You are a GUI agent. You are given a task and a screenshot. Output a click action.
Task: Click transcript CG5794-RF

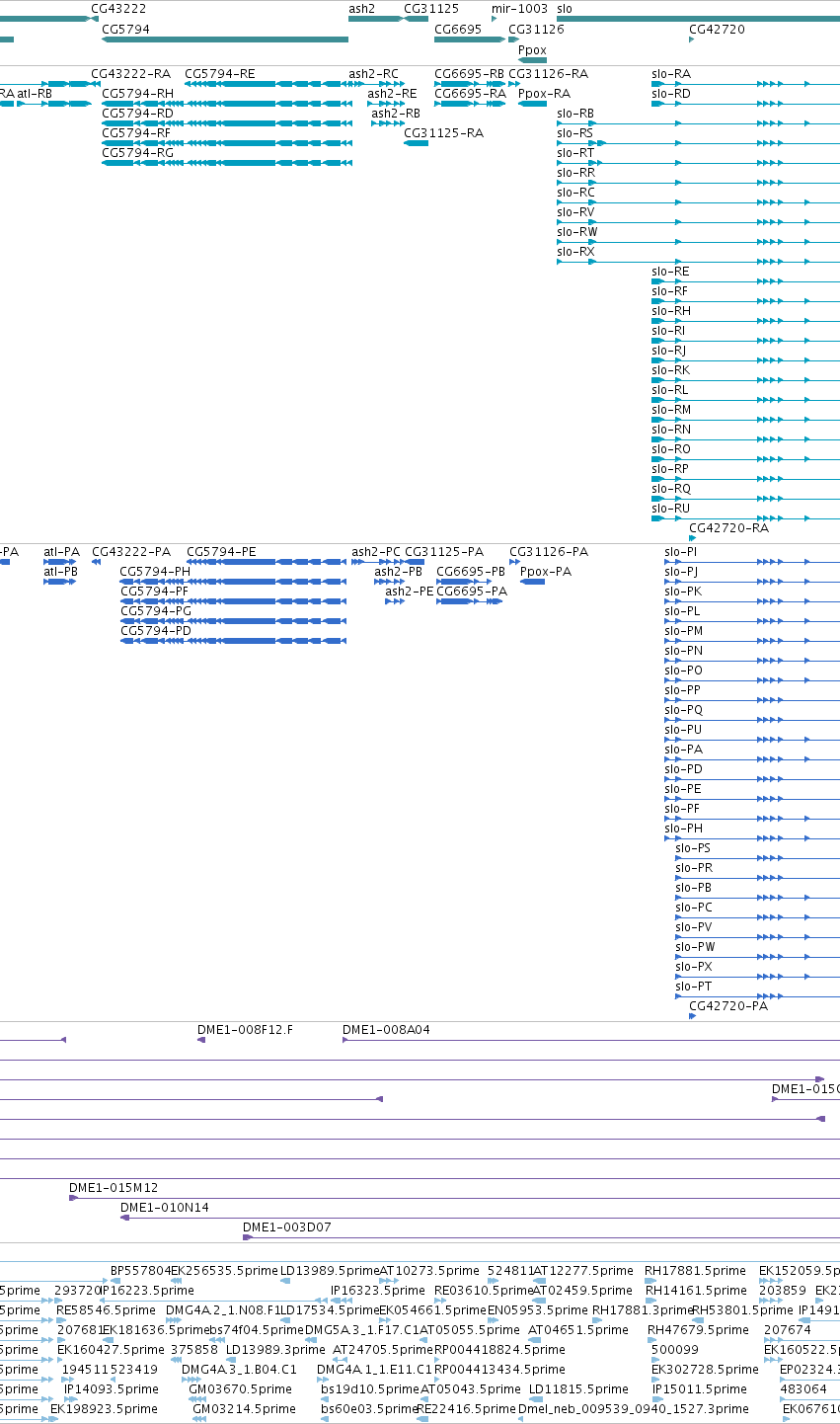[x=136, y=133]
